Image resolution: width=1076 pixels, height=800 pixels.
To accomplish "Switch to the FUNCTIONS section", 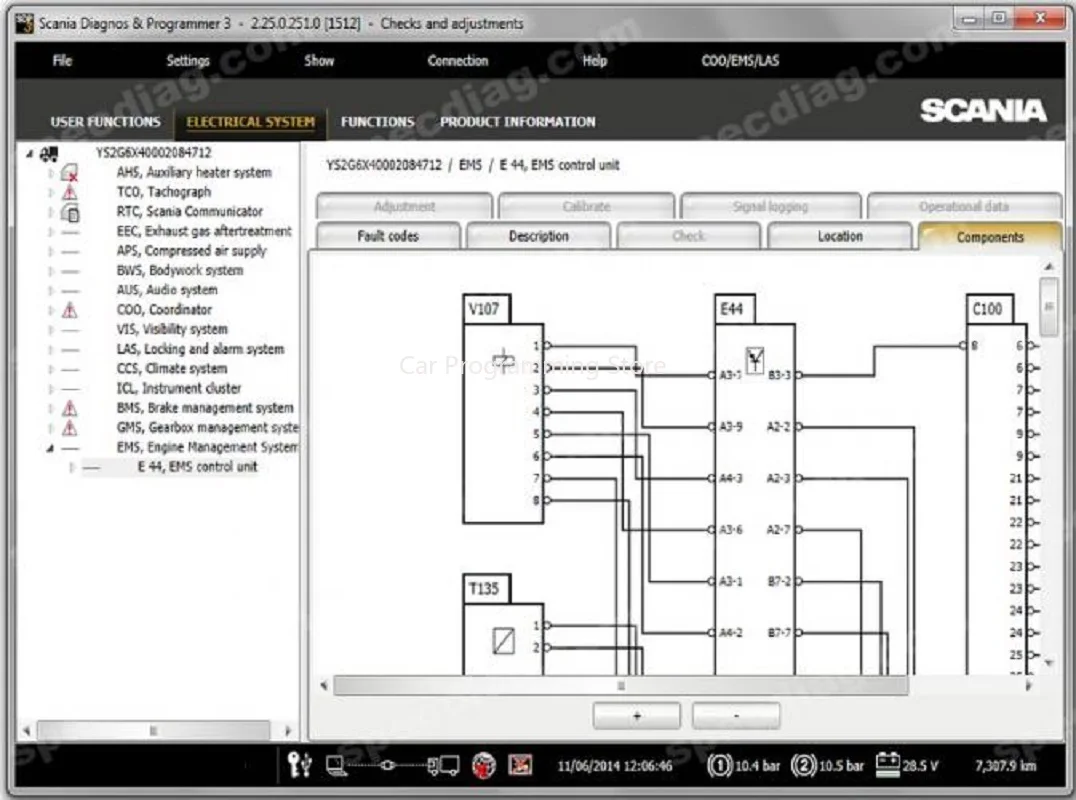I will [377, 121].
